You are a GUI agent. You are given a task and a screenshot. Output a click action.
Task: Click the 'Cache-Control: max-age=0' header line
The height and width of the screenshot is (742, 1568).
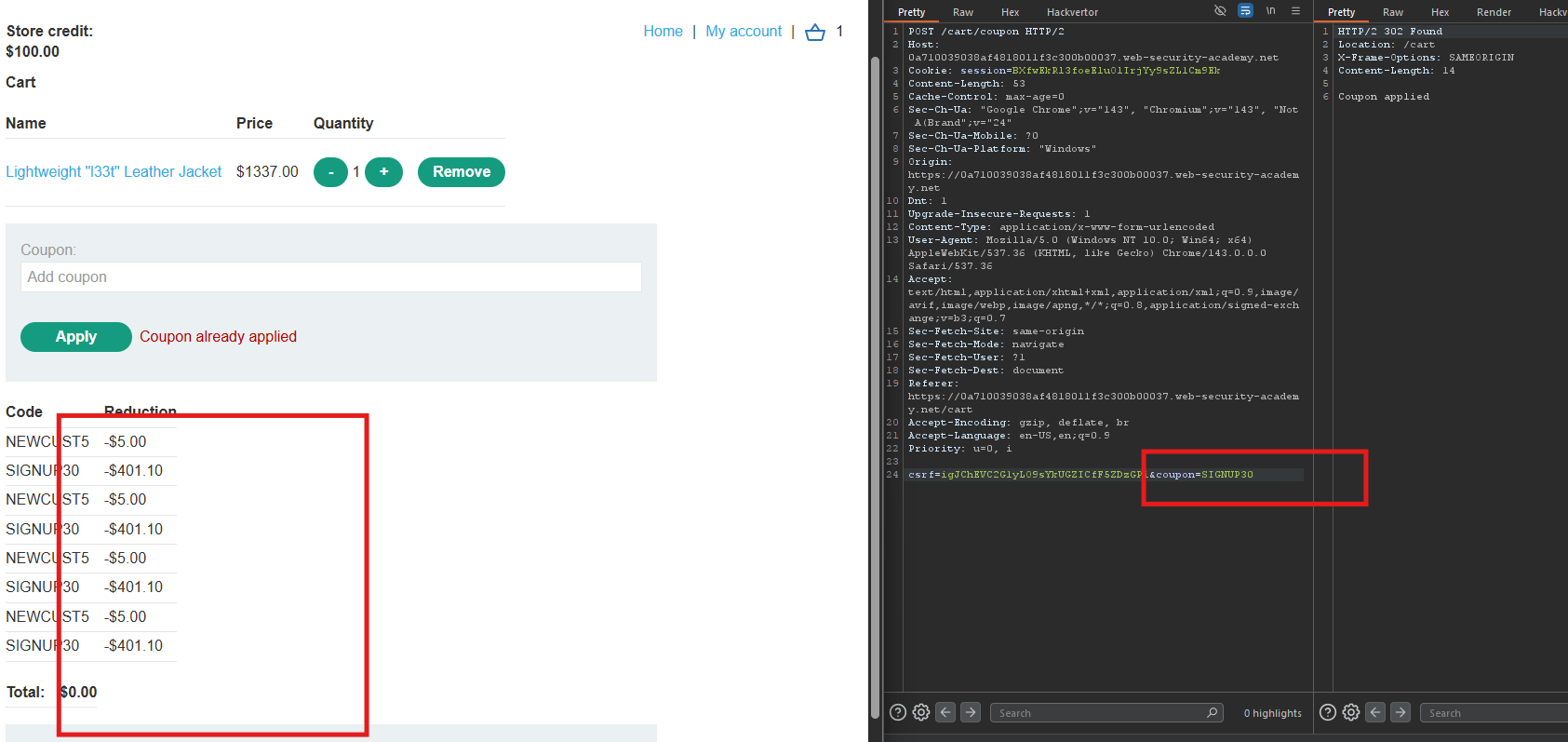pos(986,97)
